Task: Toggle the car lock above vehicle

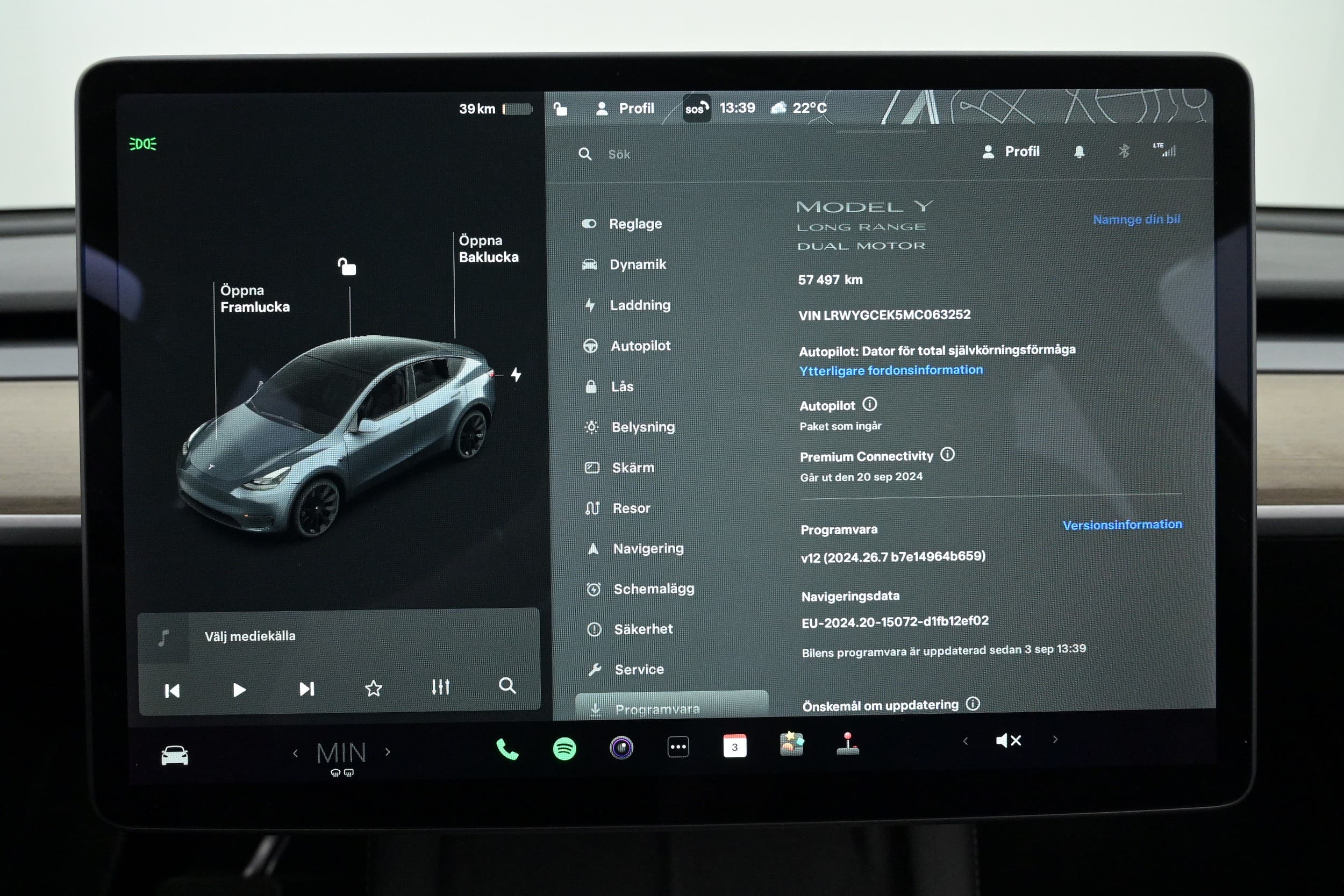Action: click(x=347, y=266)
